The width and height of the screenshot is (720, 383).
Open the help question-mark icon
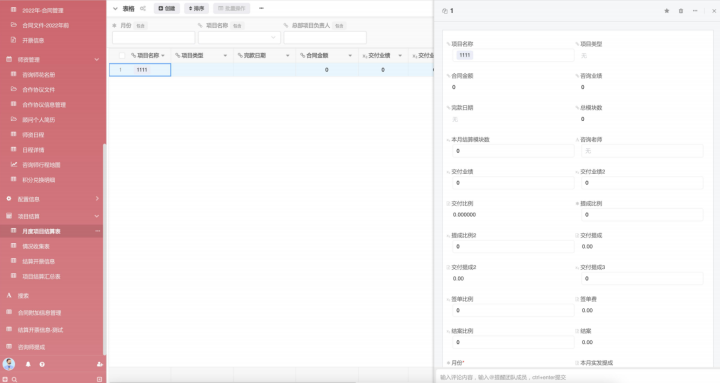point(42,364)
